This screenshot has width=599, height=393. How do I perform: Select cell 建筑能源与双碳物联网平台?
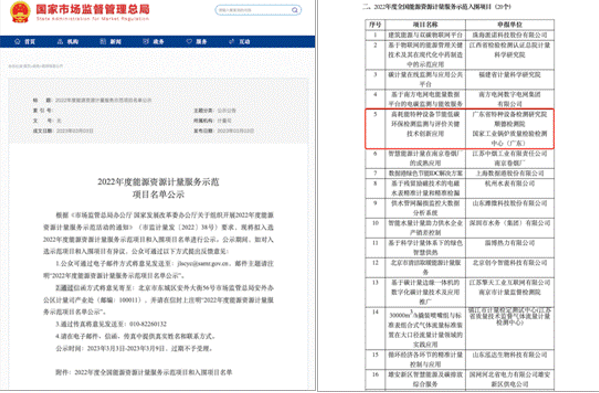425,35
